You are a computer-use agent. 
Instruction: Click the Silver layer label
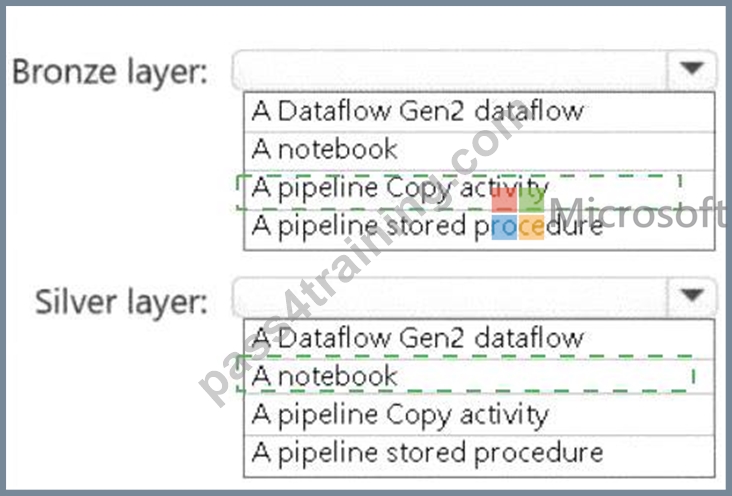(x=121, y=301)
